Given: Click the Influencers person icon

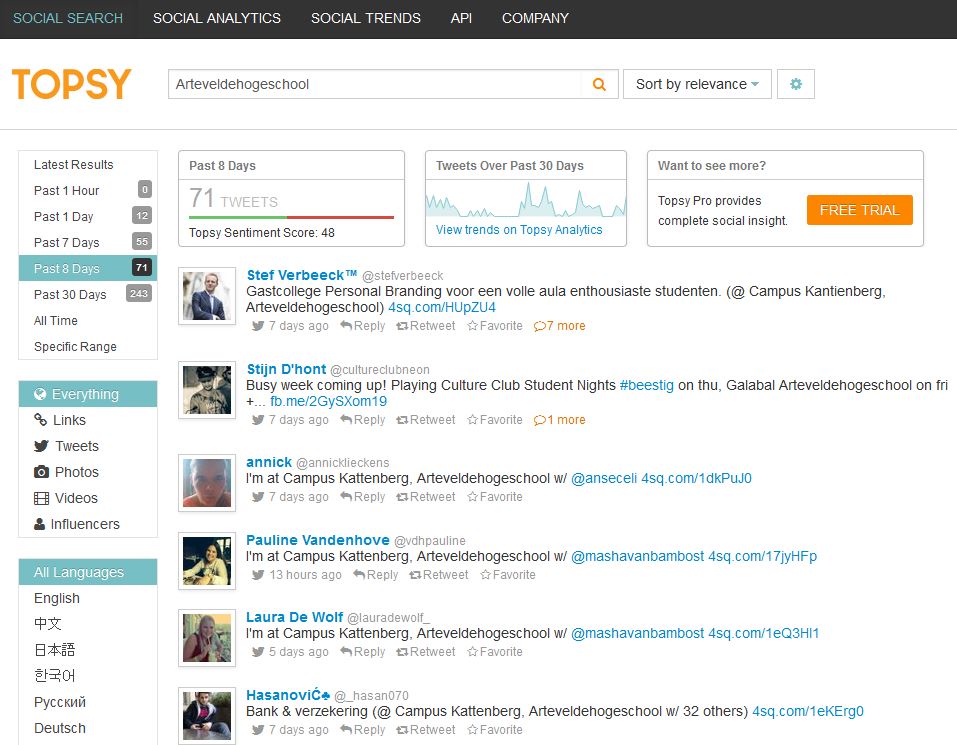Looking at the screenshot, I should click(40, 524).
